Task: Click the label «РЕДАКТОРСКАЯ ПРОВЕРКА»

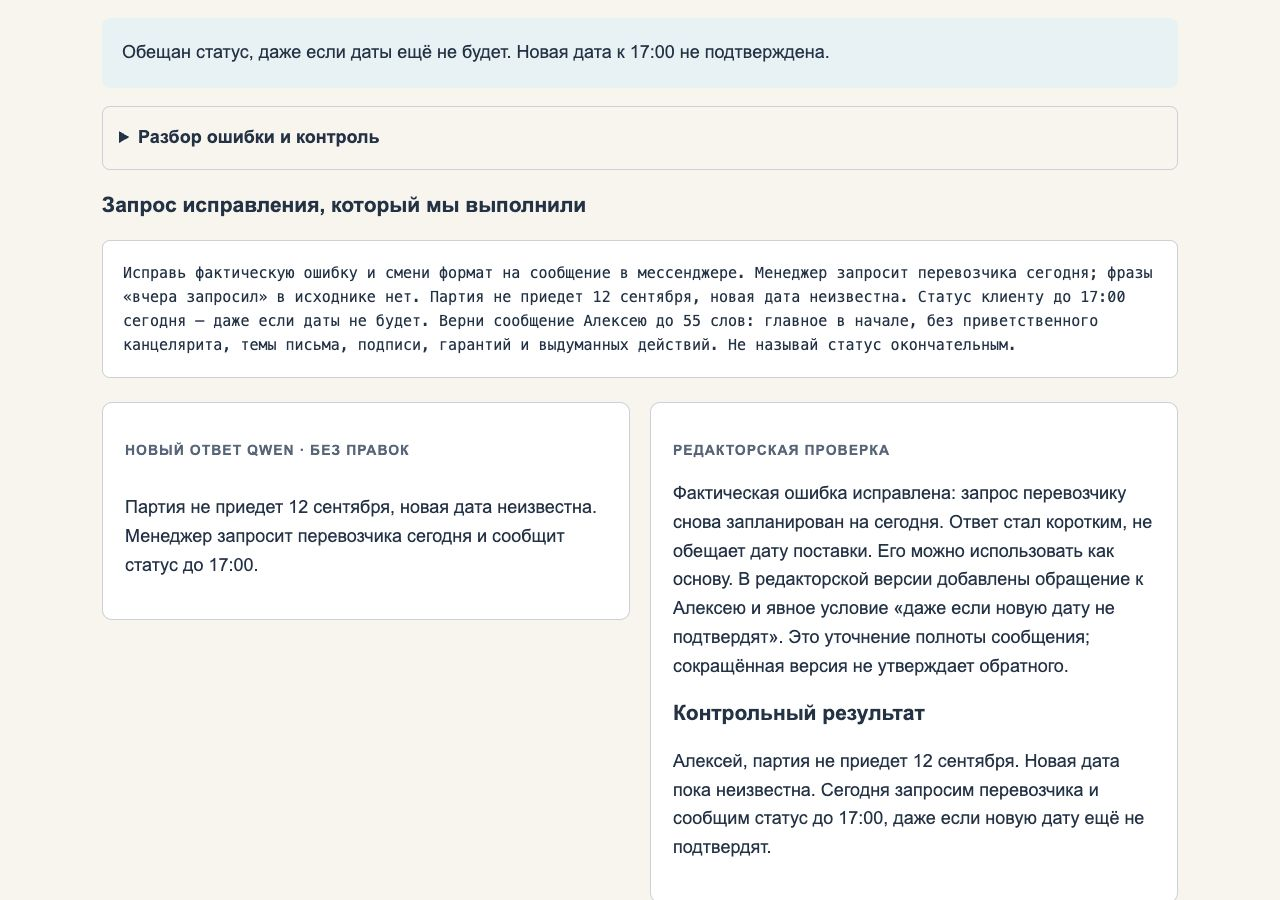Action: pyautogui.click(x=781, y=450)
